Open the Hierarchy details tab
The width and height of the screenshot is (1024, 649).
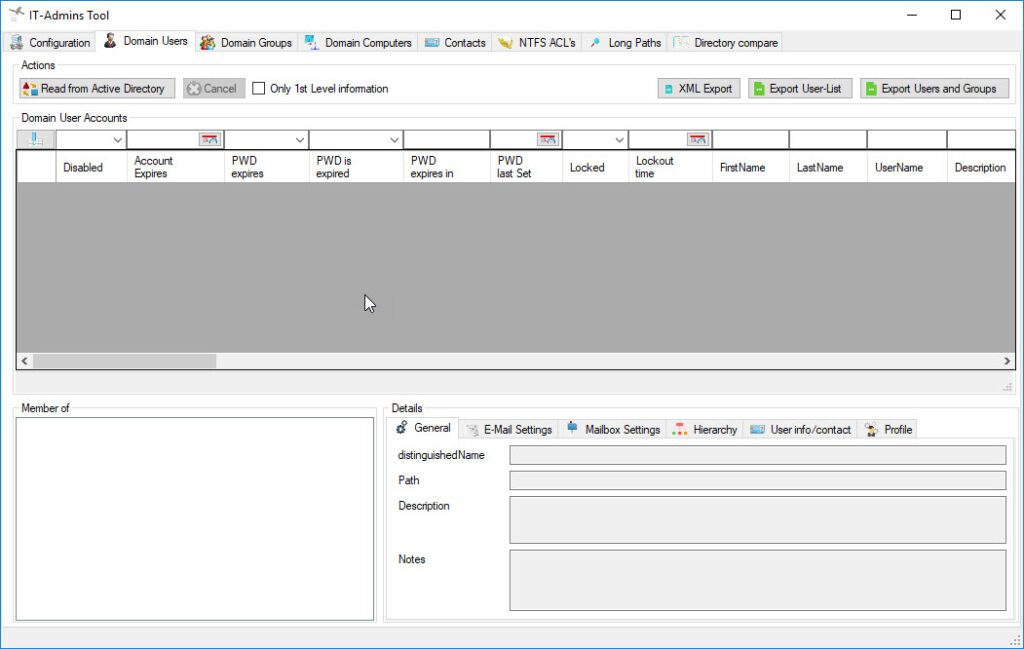click(x=705, y=430)
